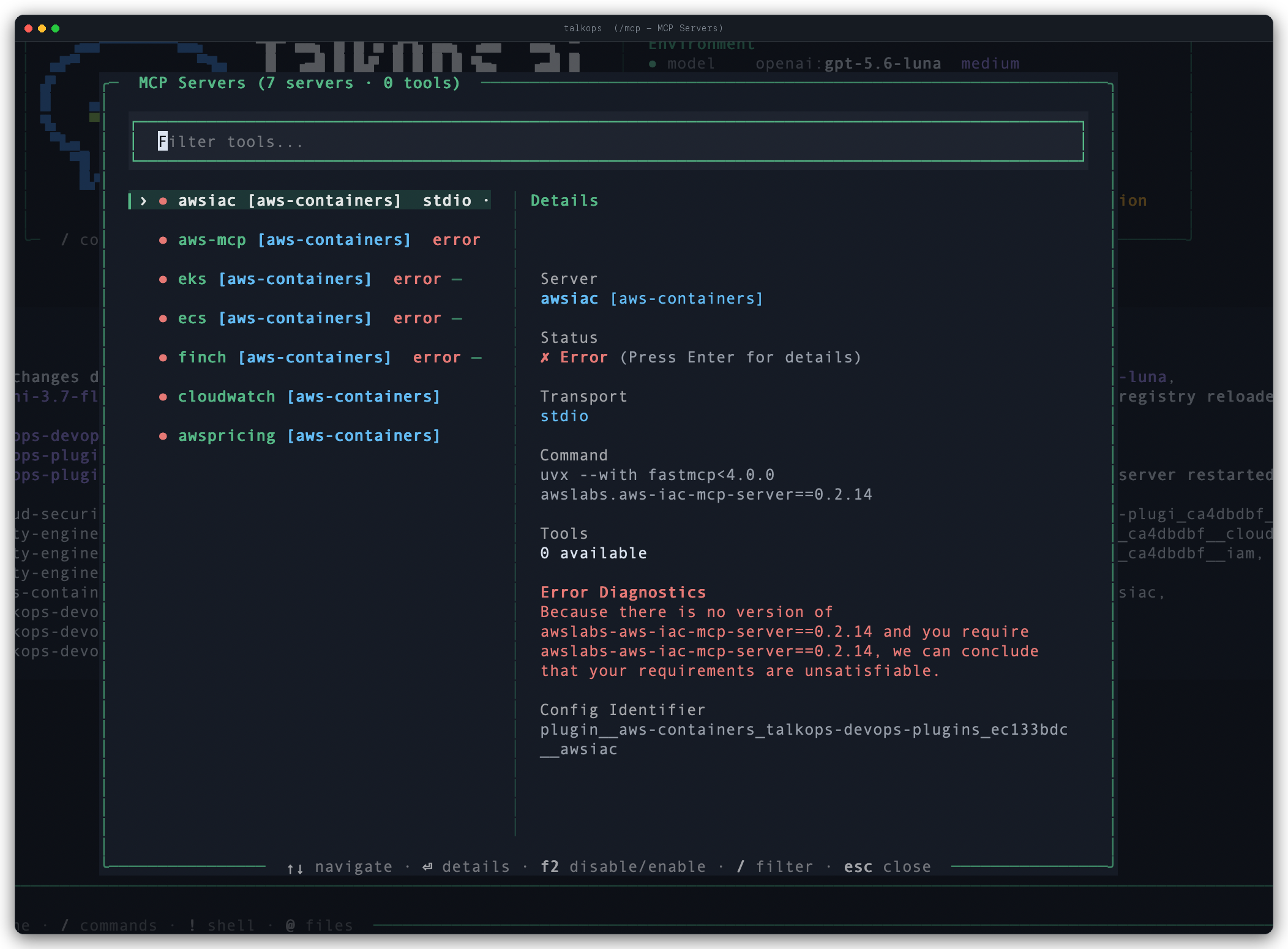
Task: Click the 'gpt-5.6-luna' model name in background
Action: pos(882,63)
